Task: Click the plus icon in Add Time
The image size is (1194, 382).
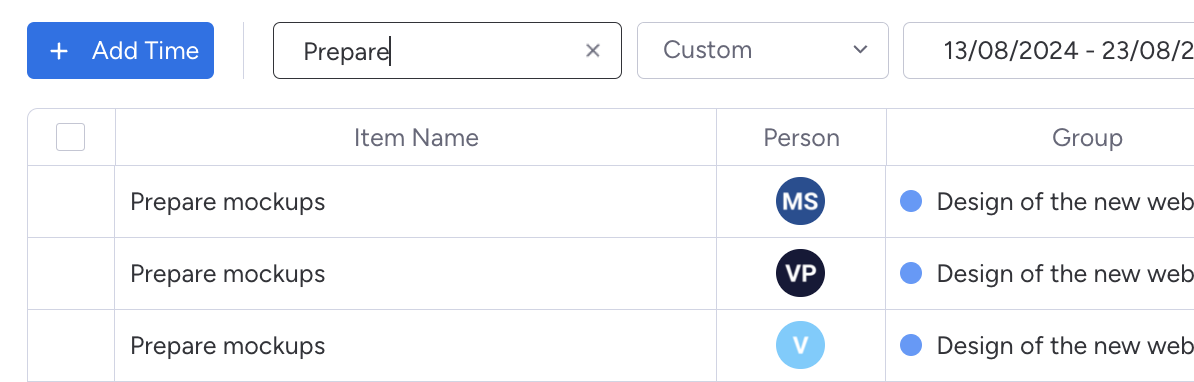Action: 59,51
